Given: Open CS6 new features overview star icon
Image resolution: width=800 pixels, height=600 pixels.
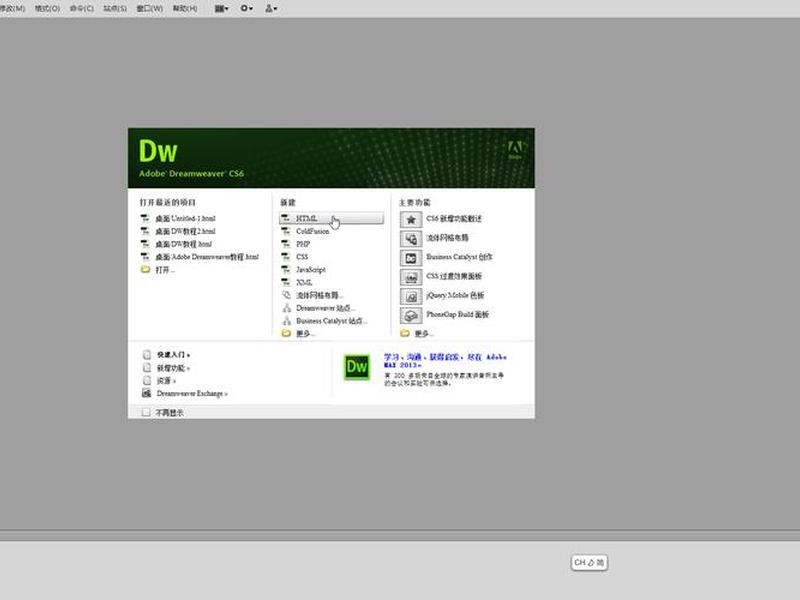Looking at the screenshot, I should click(411, 219).
